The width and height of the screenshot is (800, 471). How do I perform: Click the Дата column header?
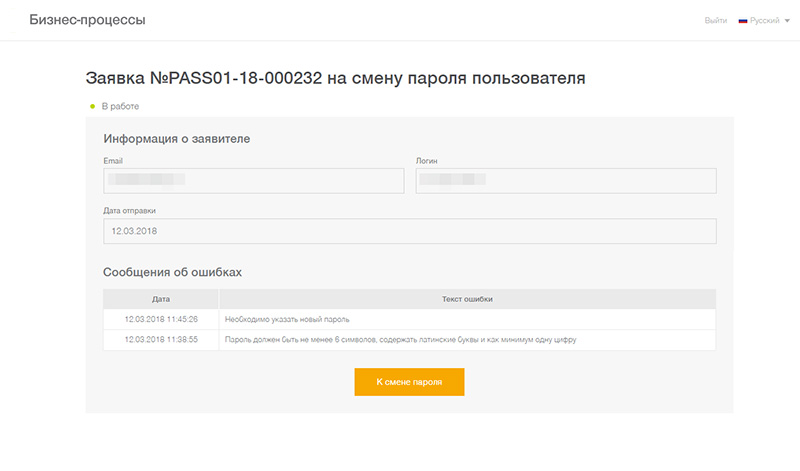(161, 299)
